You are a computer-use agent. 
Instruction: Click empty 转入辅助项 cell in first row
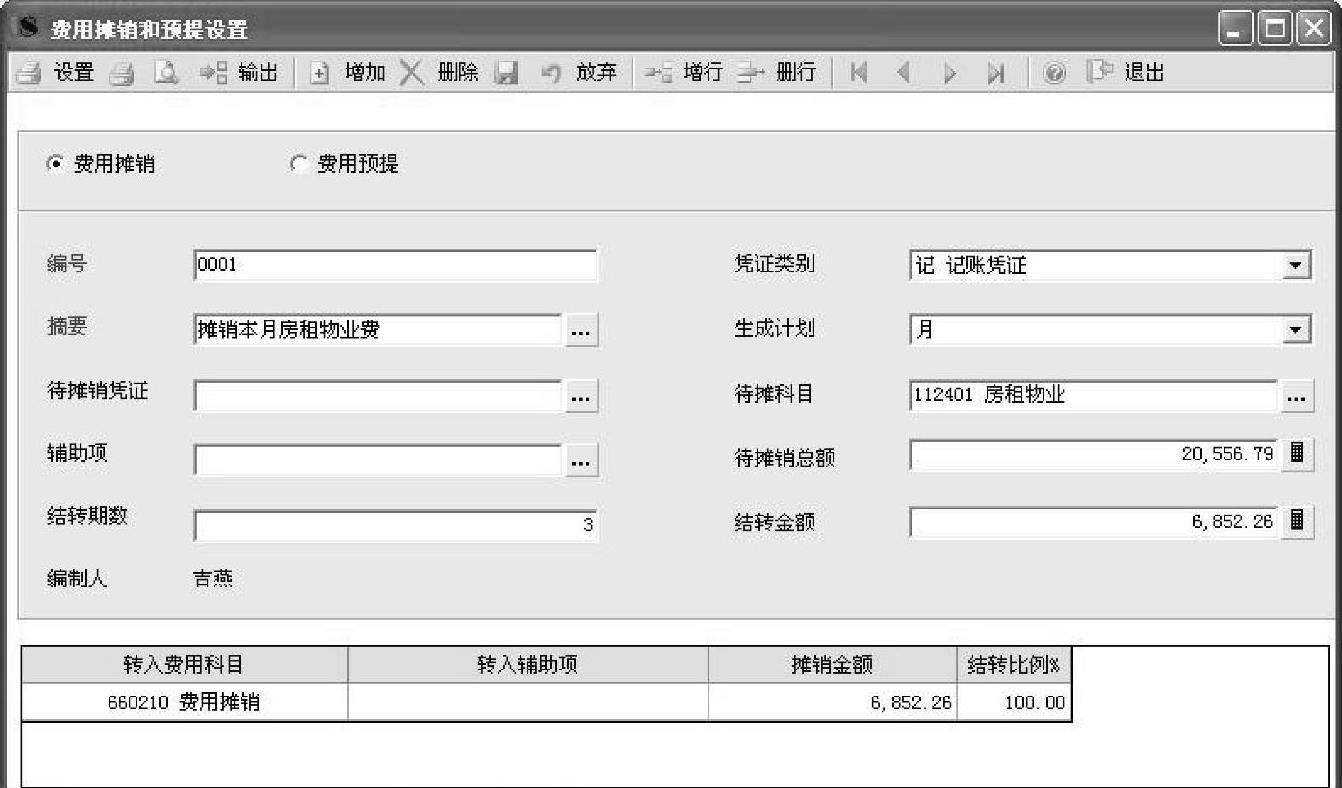(528, 702)
